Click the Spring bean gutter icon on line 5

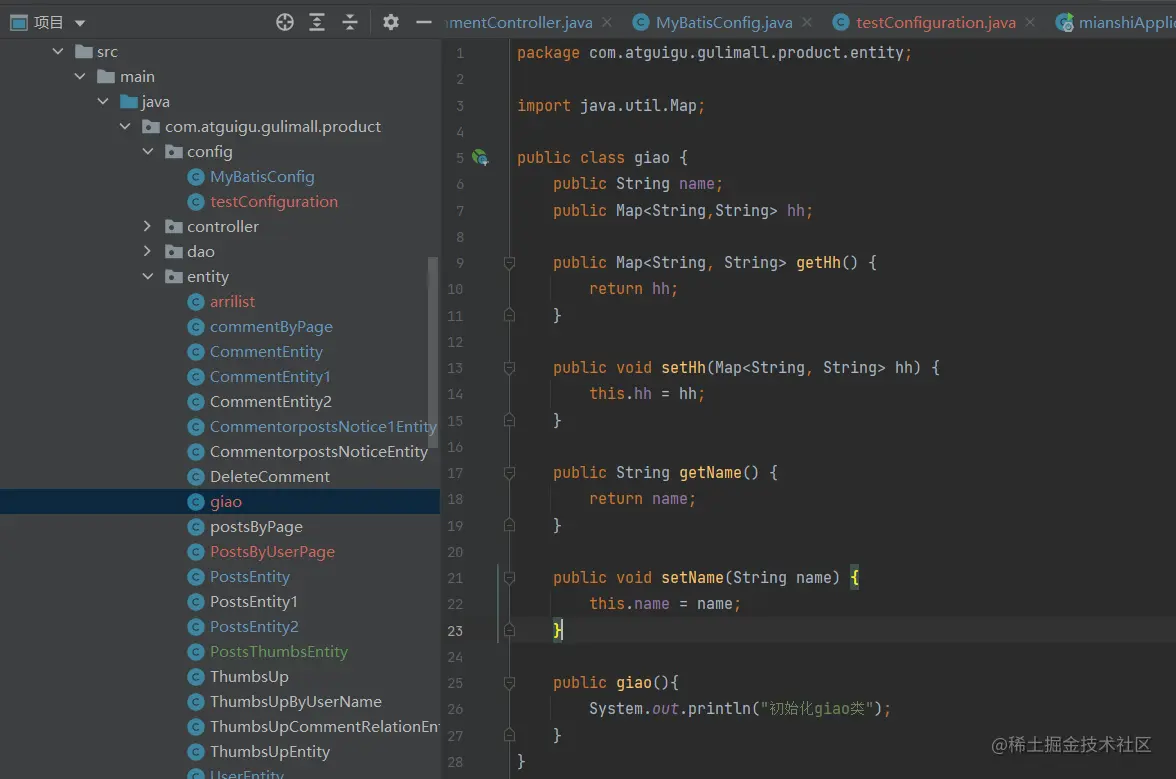tap(480, 157)
